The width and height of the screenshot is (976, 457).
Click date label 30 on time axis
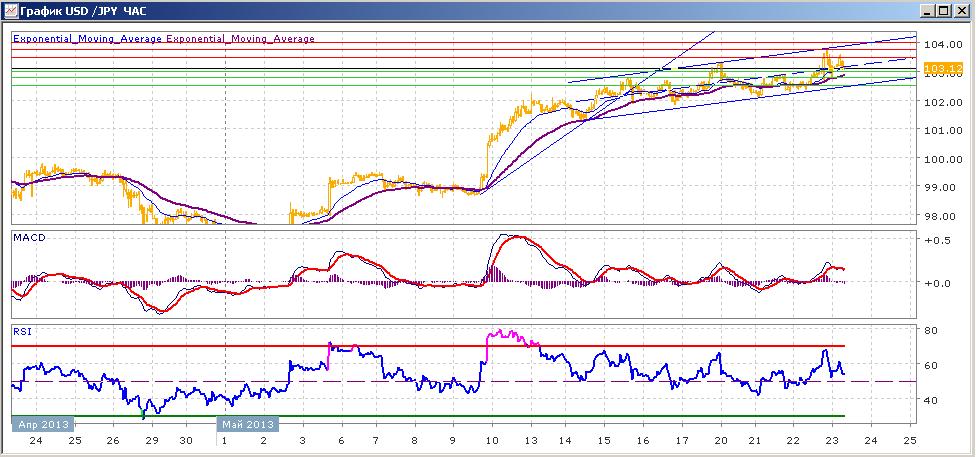(185, 440)
